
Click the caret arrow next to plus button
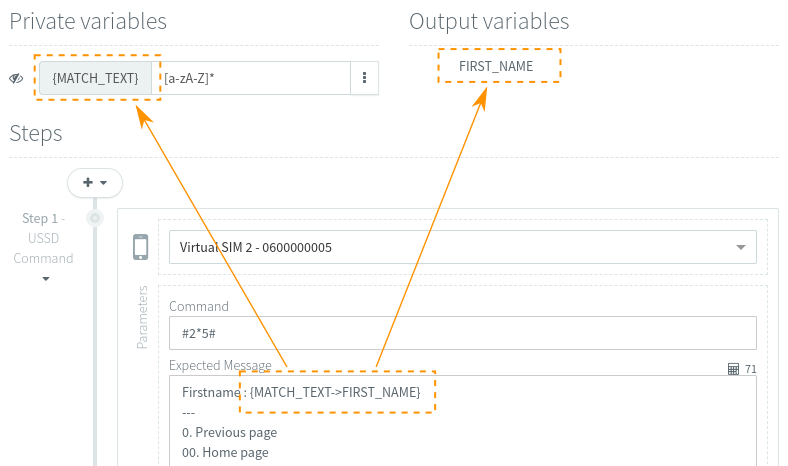[104, 183]
